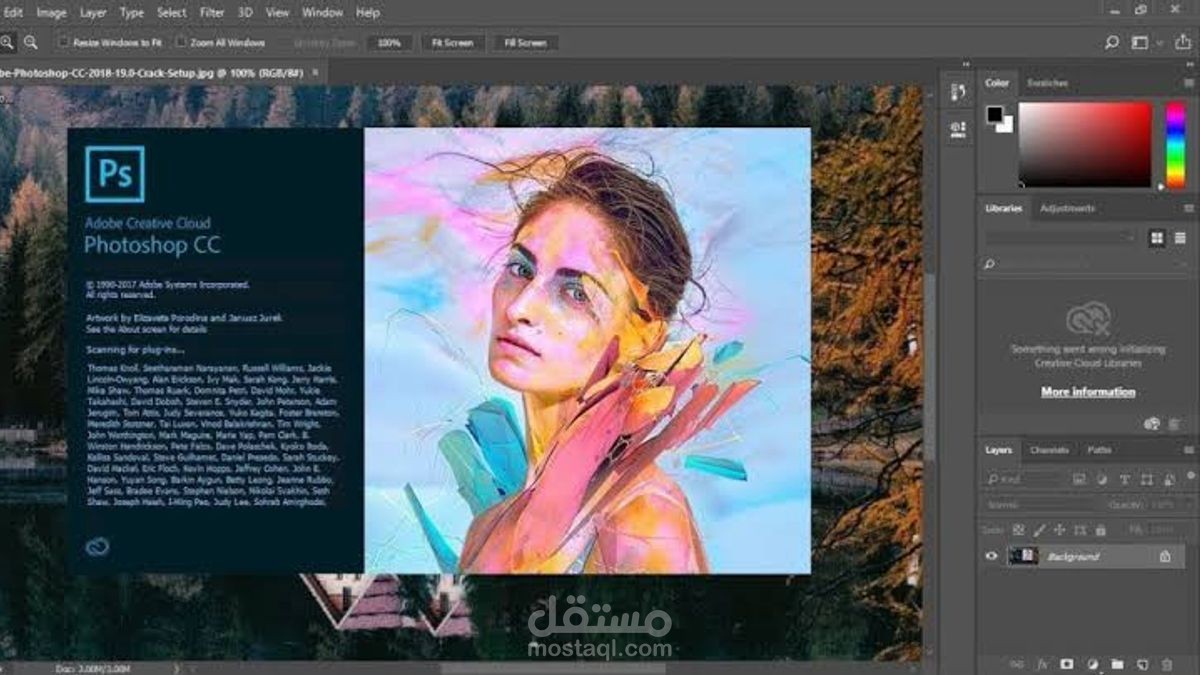Open the Filter menu
1200x675 pixels.
pos(212,13)
